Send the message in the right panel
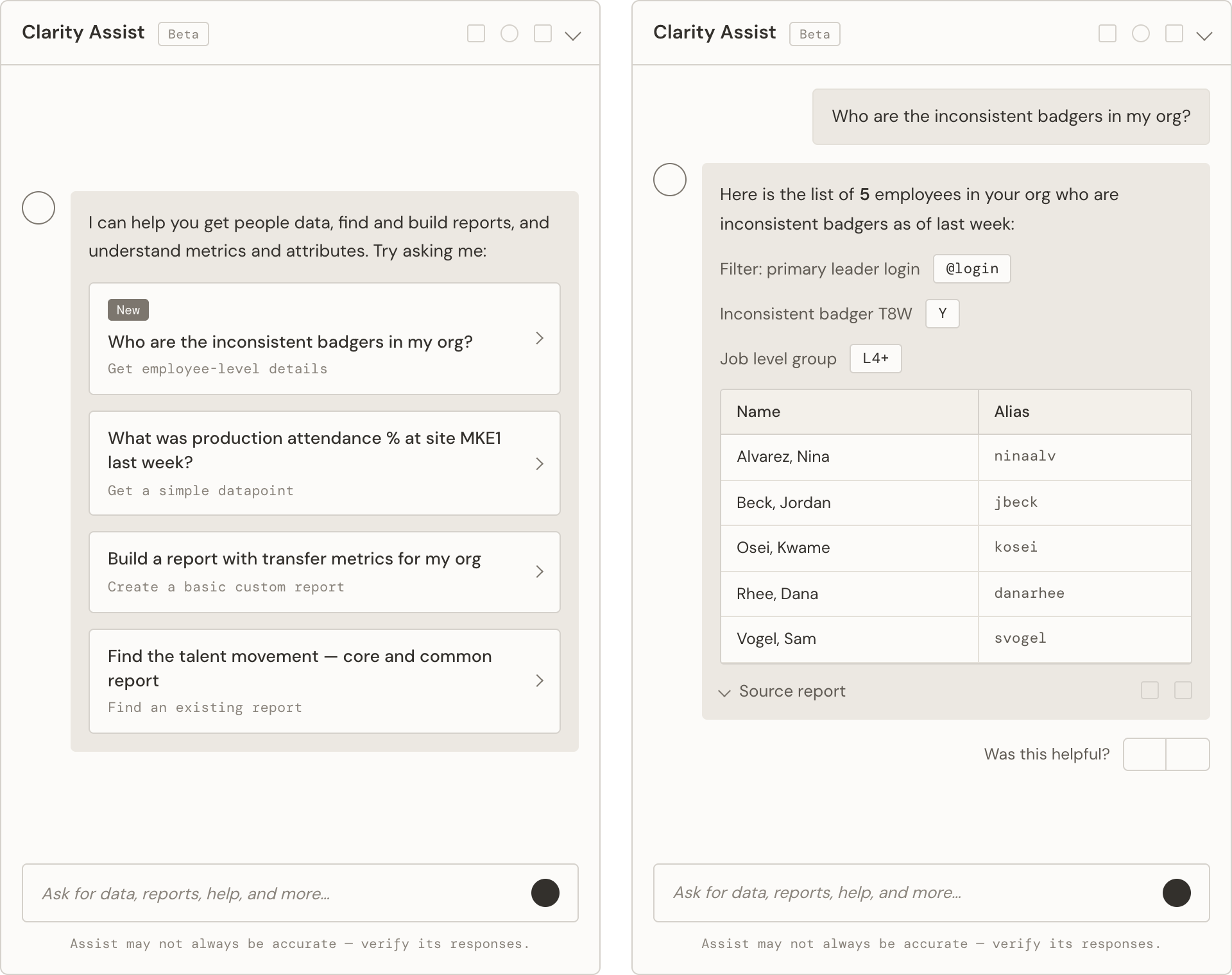The image size is (1232, 975). coord(1177,893)
